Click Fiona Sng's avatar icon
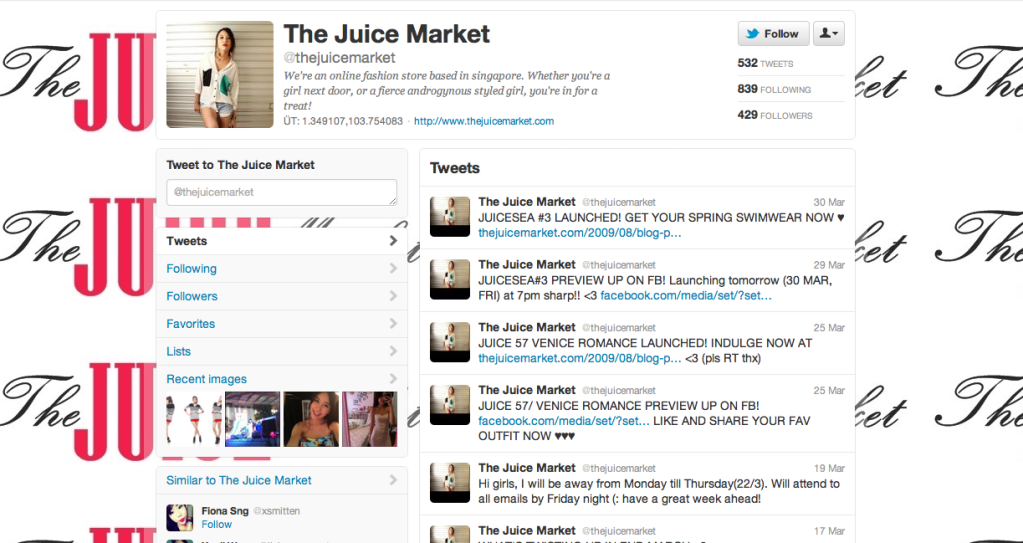This screenshot has height=543, width=1023. [x=179, y=517]
